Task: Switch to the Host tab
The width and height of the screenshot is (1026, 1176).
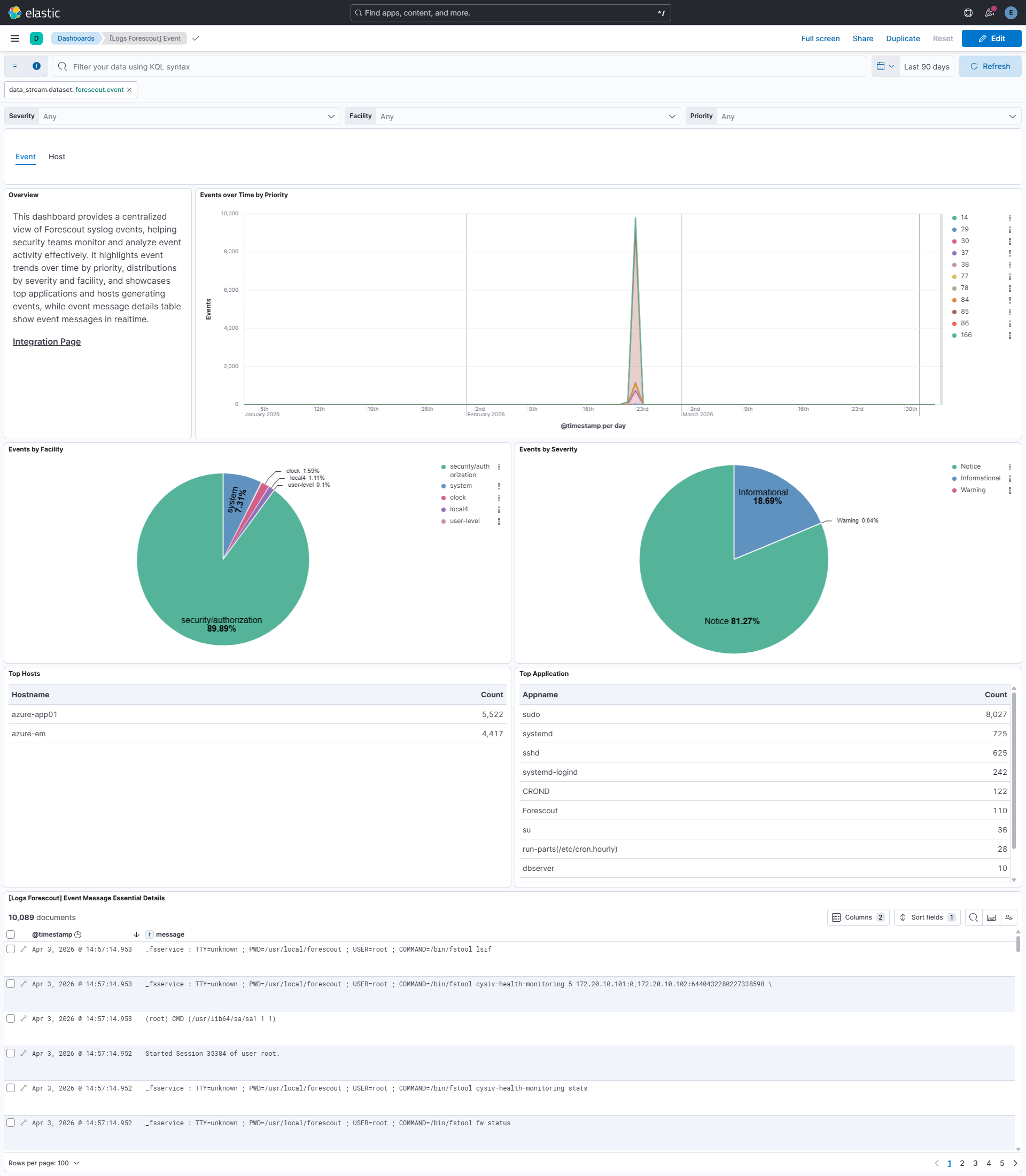Action: click(x=57, y=157)
